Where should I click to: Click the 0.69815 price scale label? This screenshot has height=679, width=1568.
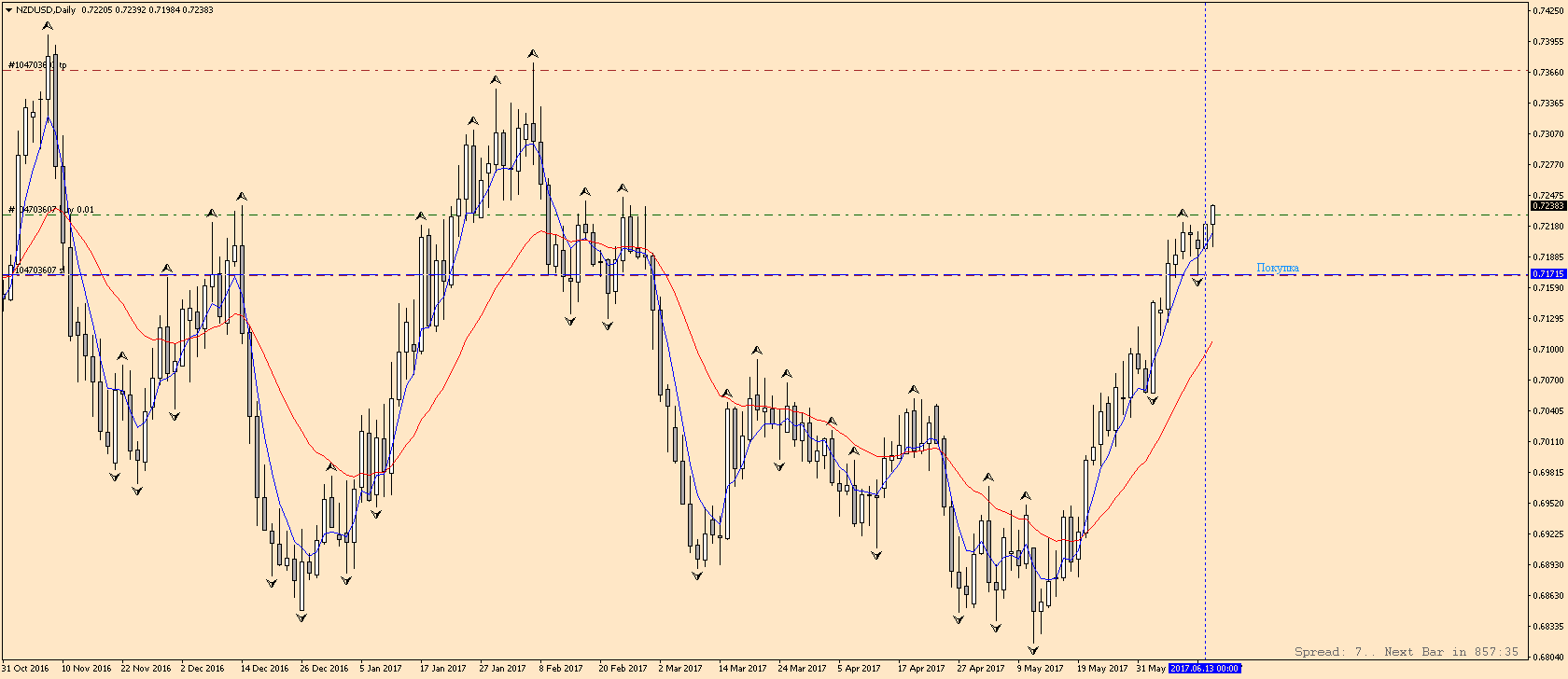[x=1549, y=473]
